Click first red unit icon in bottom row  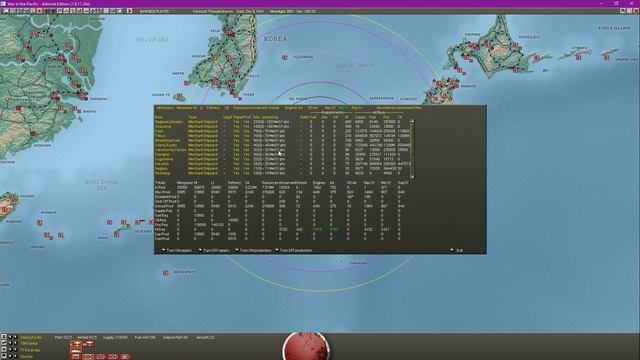coord(76,357)
